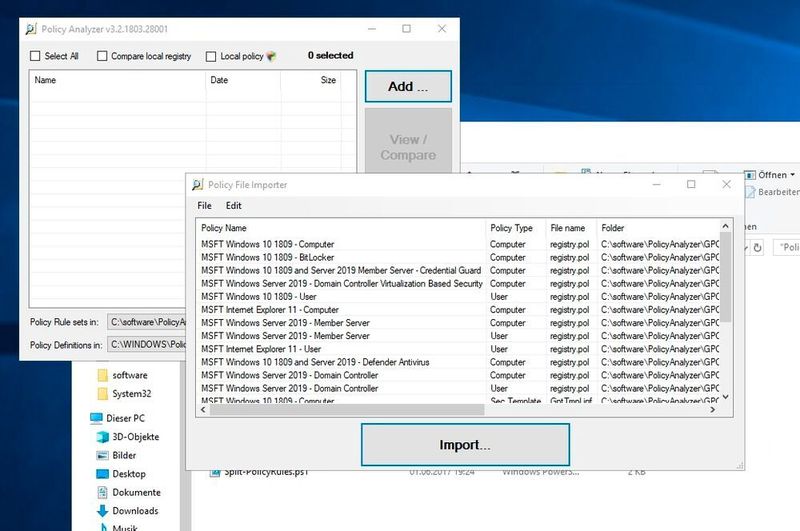Sort by the Policy Type column header
Screen dimensions: 800x531
516,228
